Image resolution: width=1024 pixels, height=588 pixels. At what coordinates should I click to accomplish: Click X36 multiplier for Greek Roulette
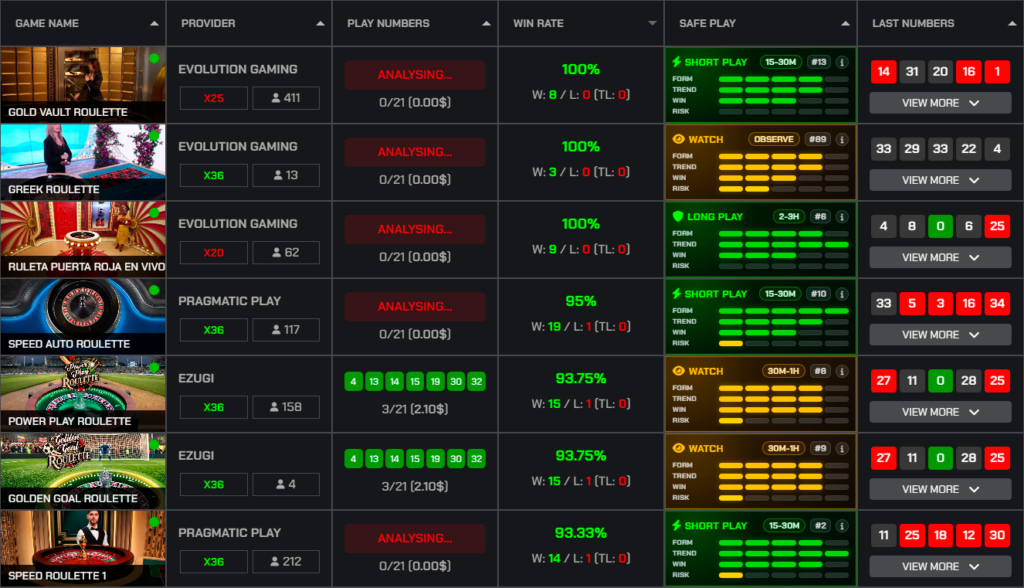tap(214, 175)
